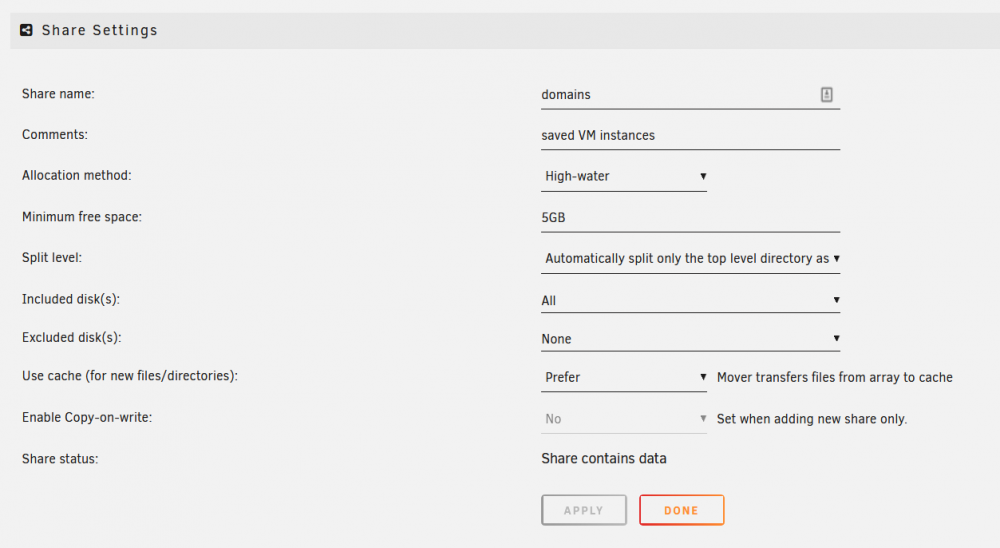Edit the Share name field containing 'domains'

pos(690,94)
